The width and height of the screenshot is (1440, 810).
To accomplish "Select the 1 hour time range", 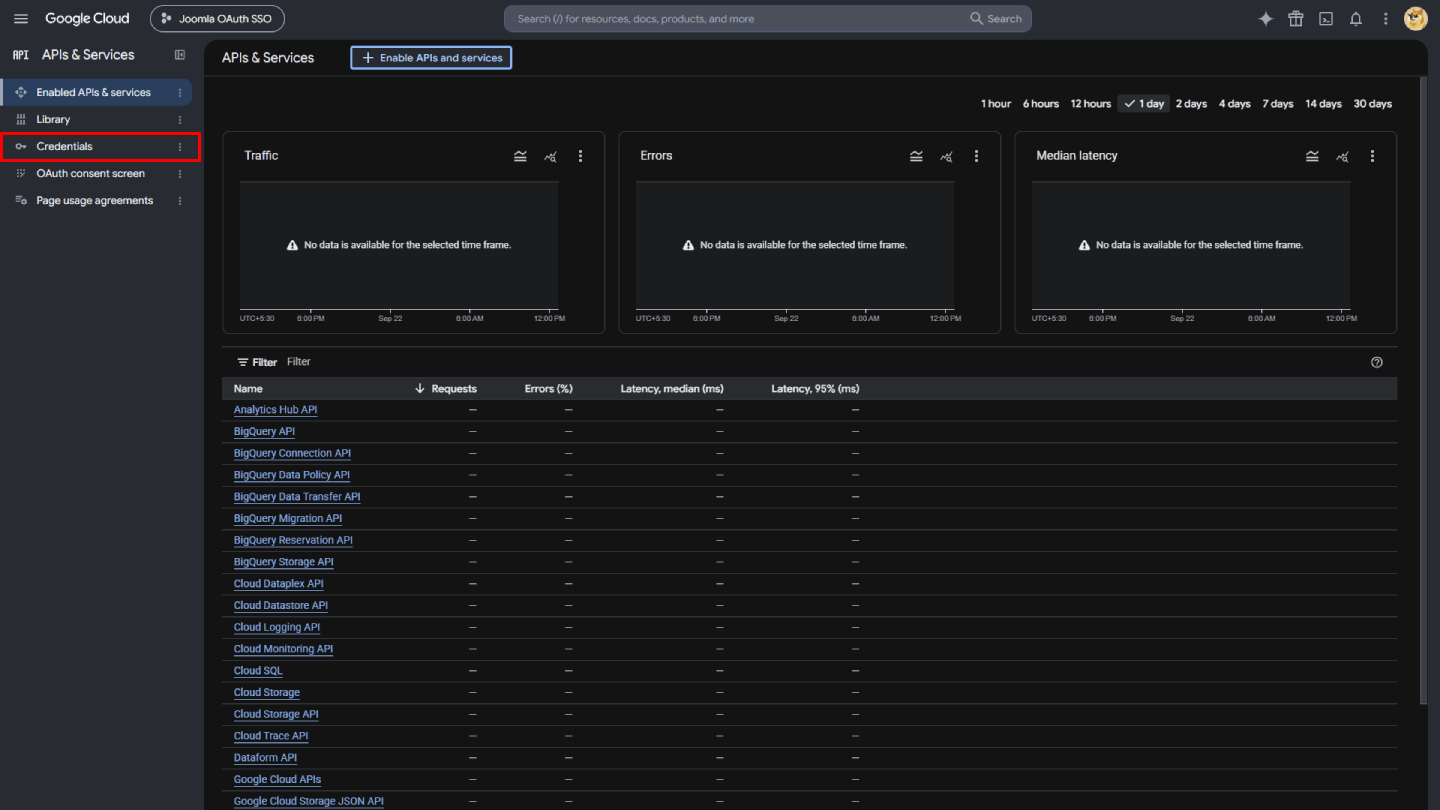I will [x=995, y=104].
